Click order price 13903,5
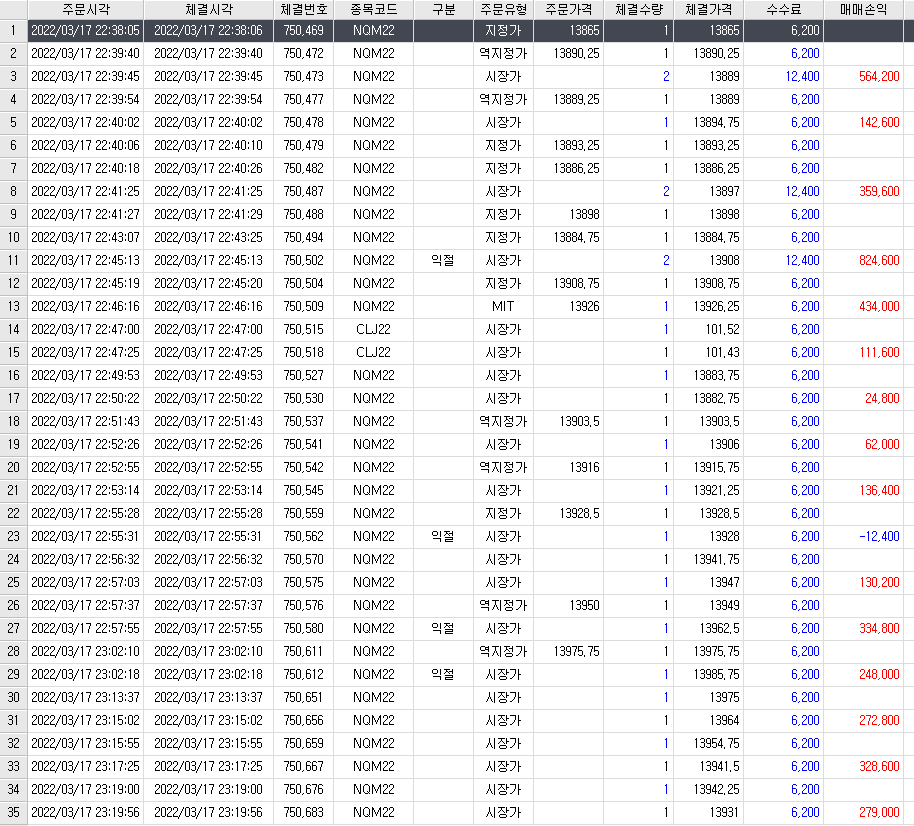This screenshot has width=914, height=826. pos(579,421)
